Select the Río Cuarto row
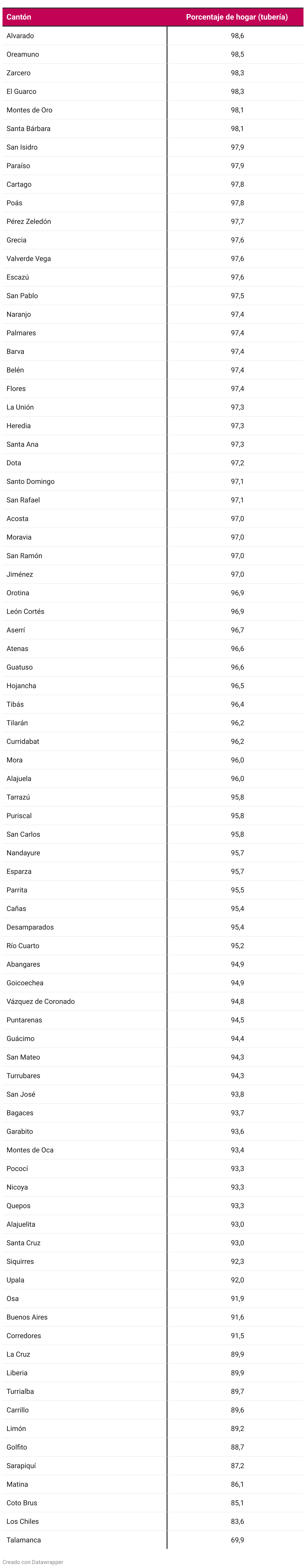Image resolution: width=306 pixels, height=1568 pixels. (x=153, y=945)
